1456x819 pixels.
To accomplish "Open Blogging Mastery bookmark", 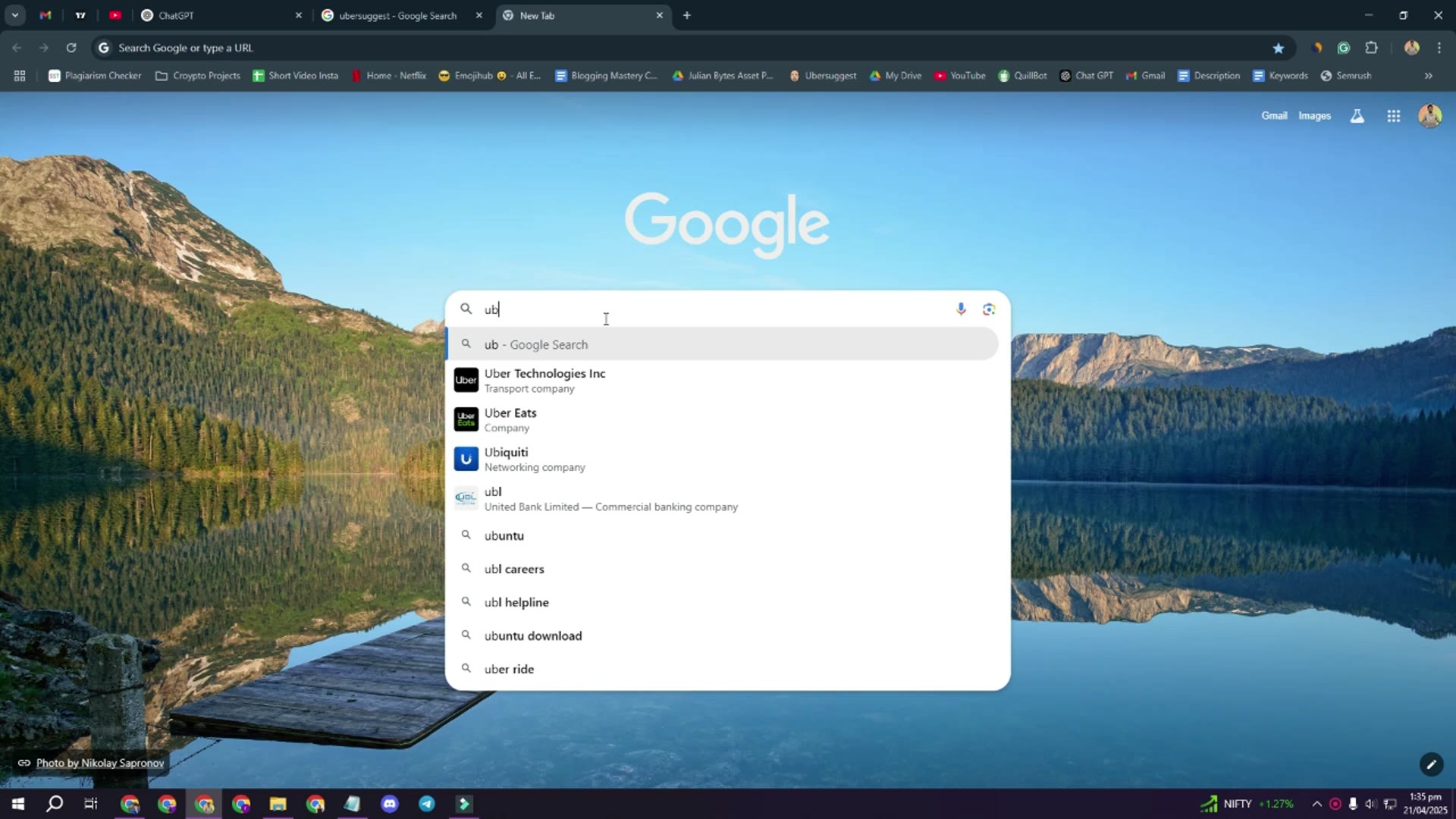I will coord(607,76).
